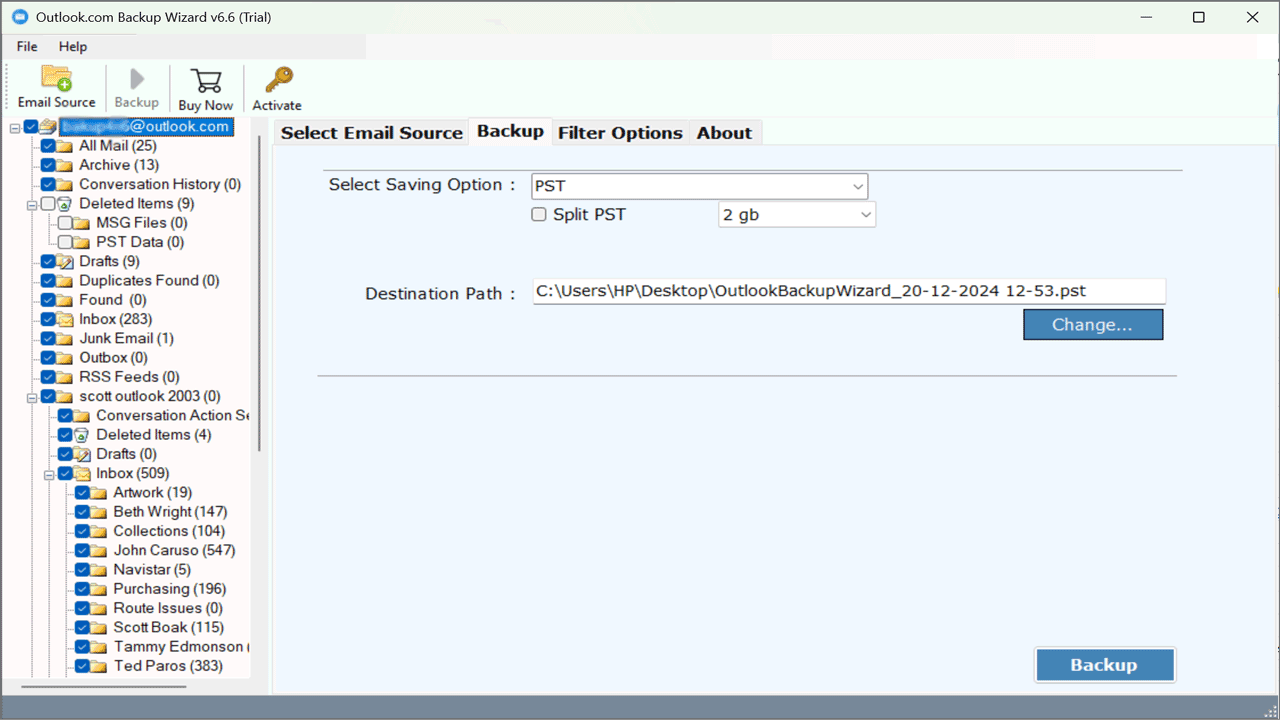Select the Tammy Edmonson folder

pyautogui.click(x=180, y=647)
